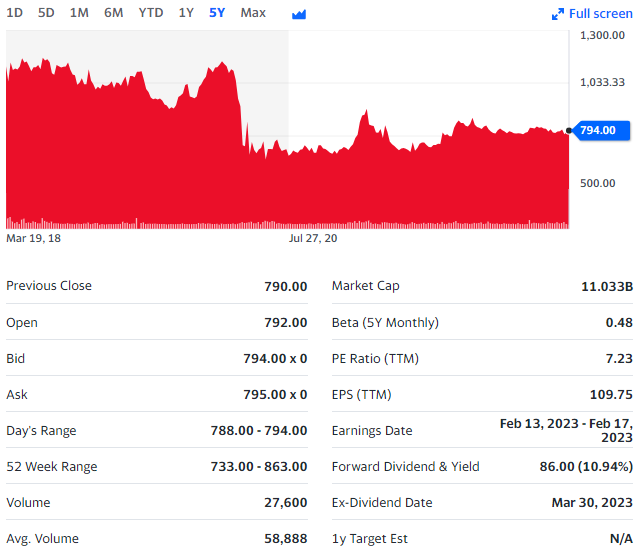Screen dimensions: 643x558
Task: Switch chart to 1M range
Action: pyautogui.click(x=79, y=13)
